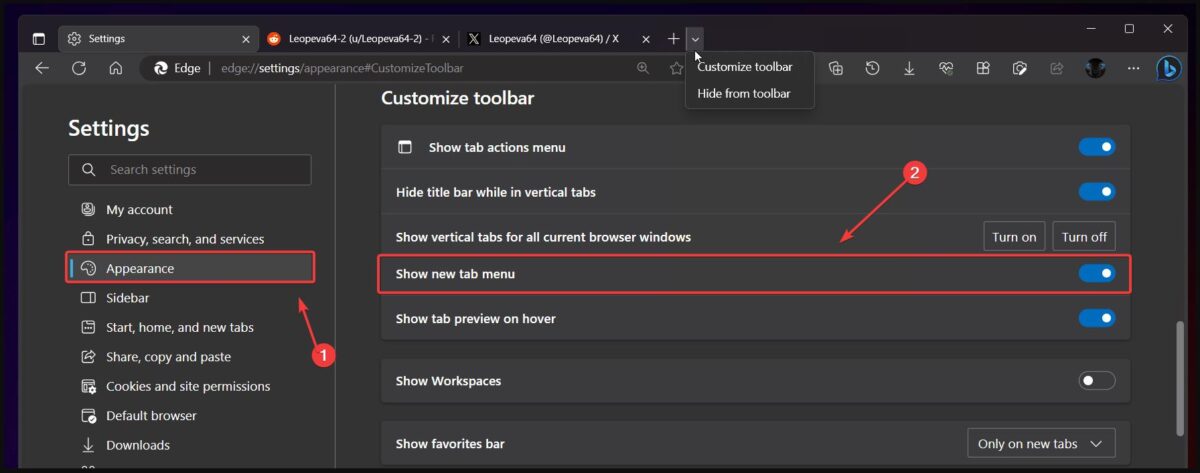Open the tab actions menu icon

click(39, 39)
